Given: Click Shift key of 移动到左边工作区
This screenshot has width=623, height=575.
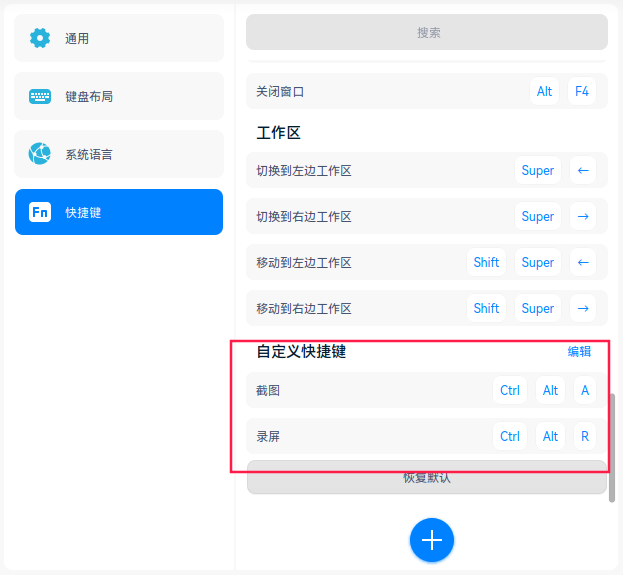Looking at the screenshot, I should tap(486, 262).
